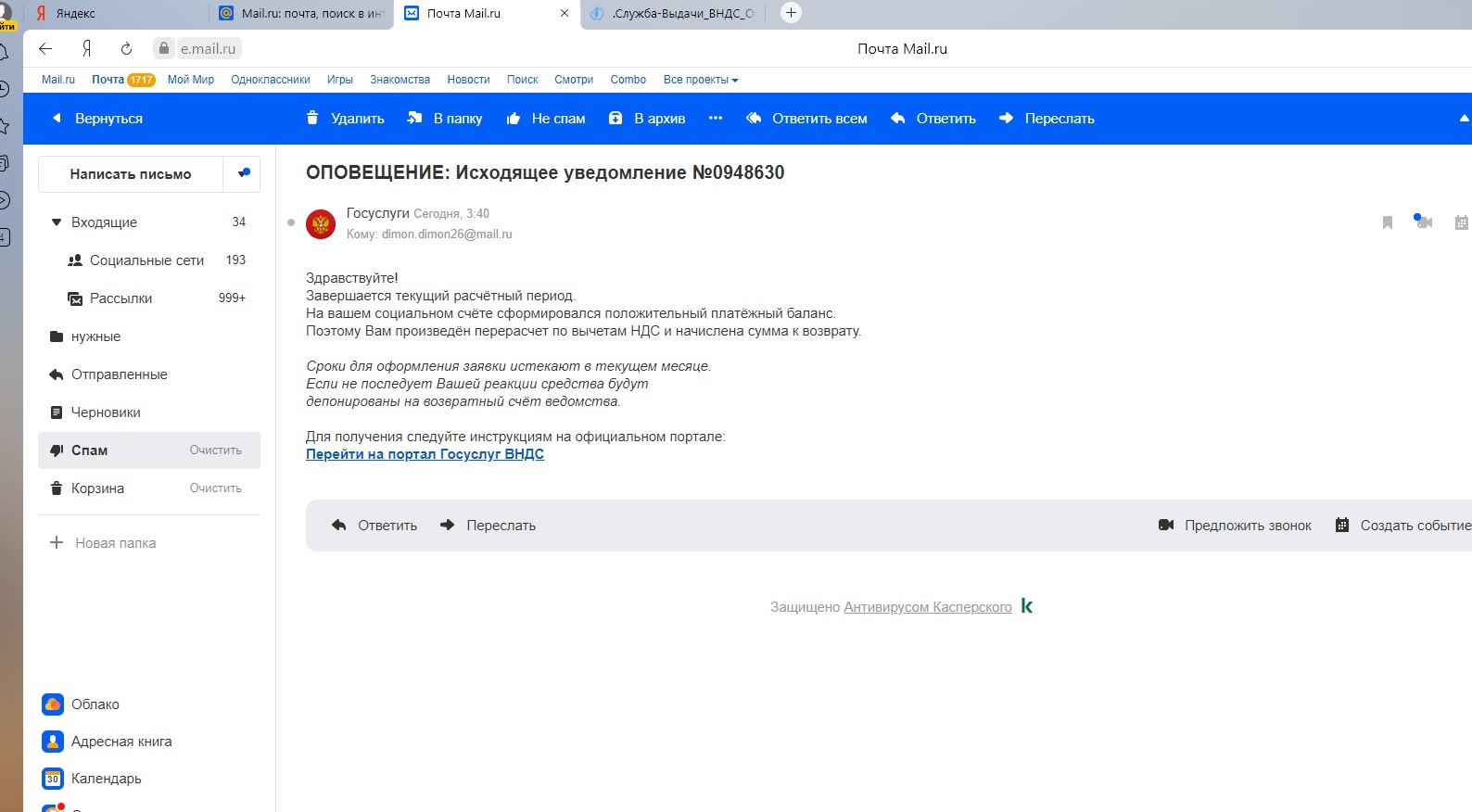The height and width of the screenshot is (812, 1472).
Task: Click lower Ответить button under message
Action: [374, 526]
